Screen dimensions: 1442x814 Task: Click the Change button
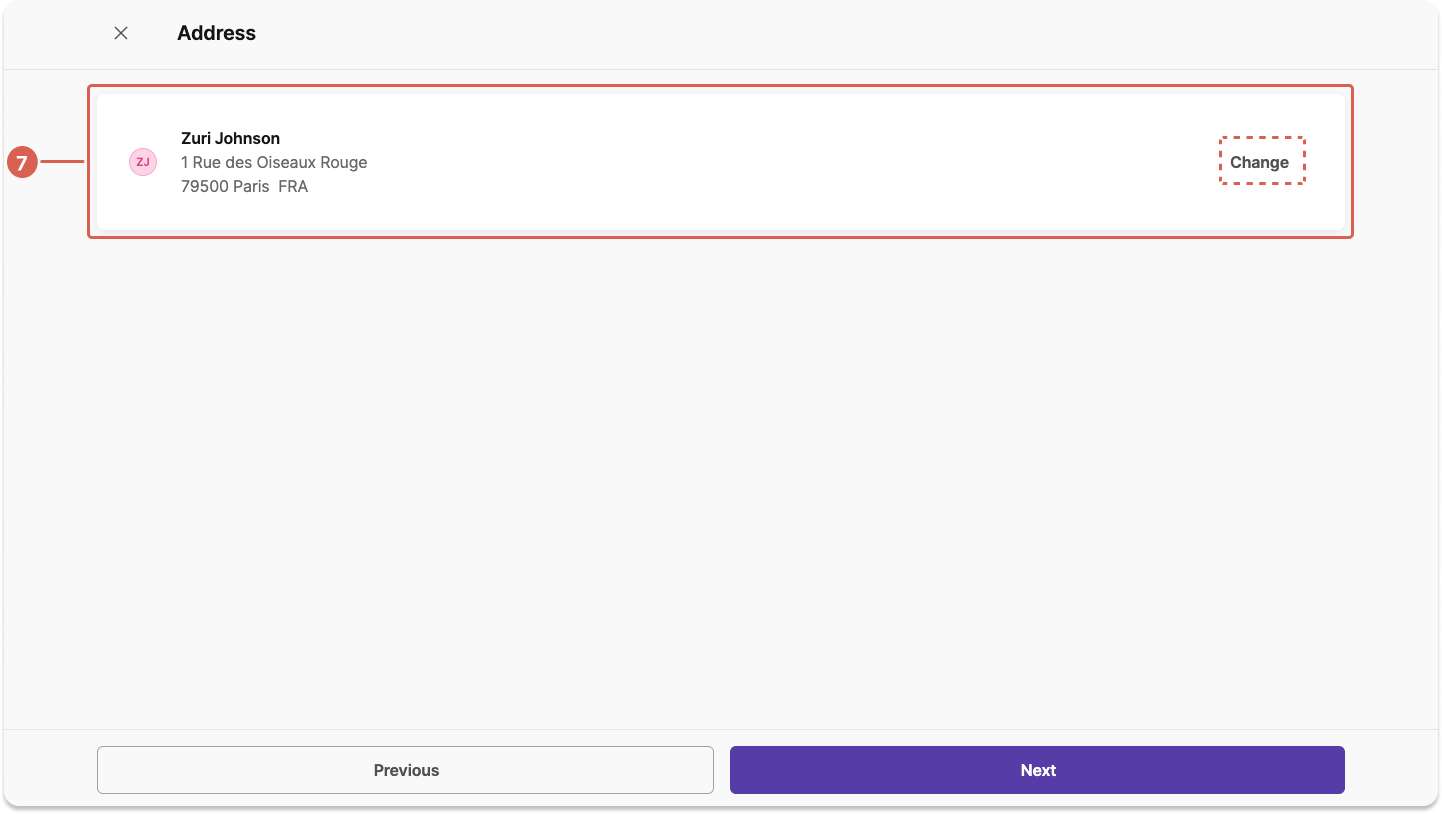(1260, 162)
